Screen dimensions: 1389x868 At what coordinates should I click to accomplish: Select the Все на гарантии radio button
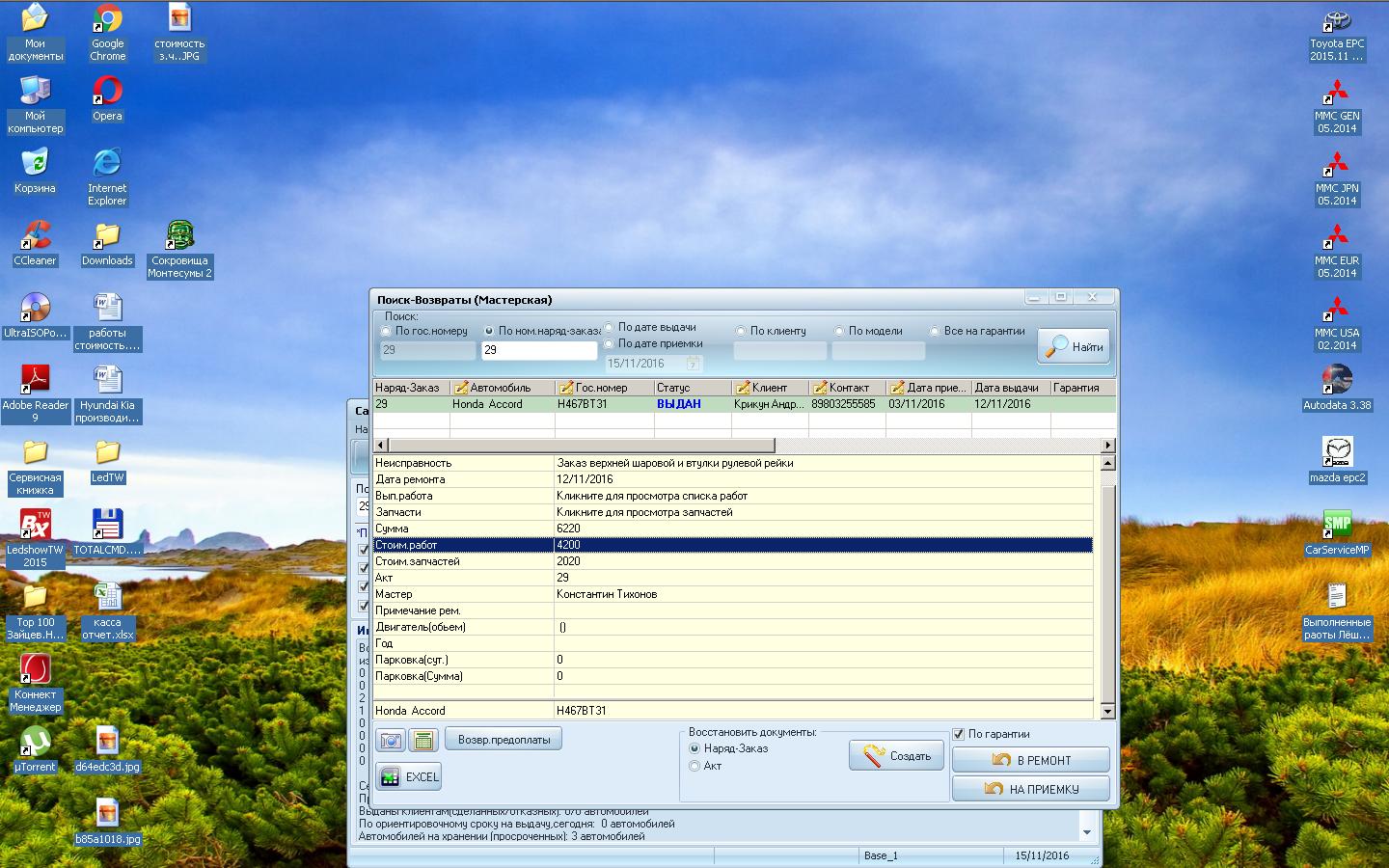coord(935,331)
